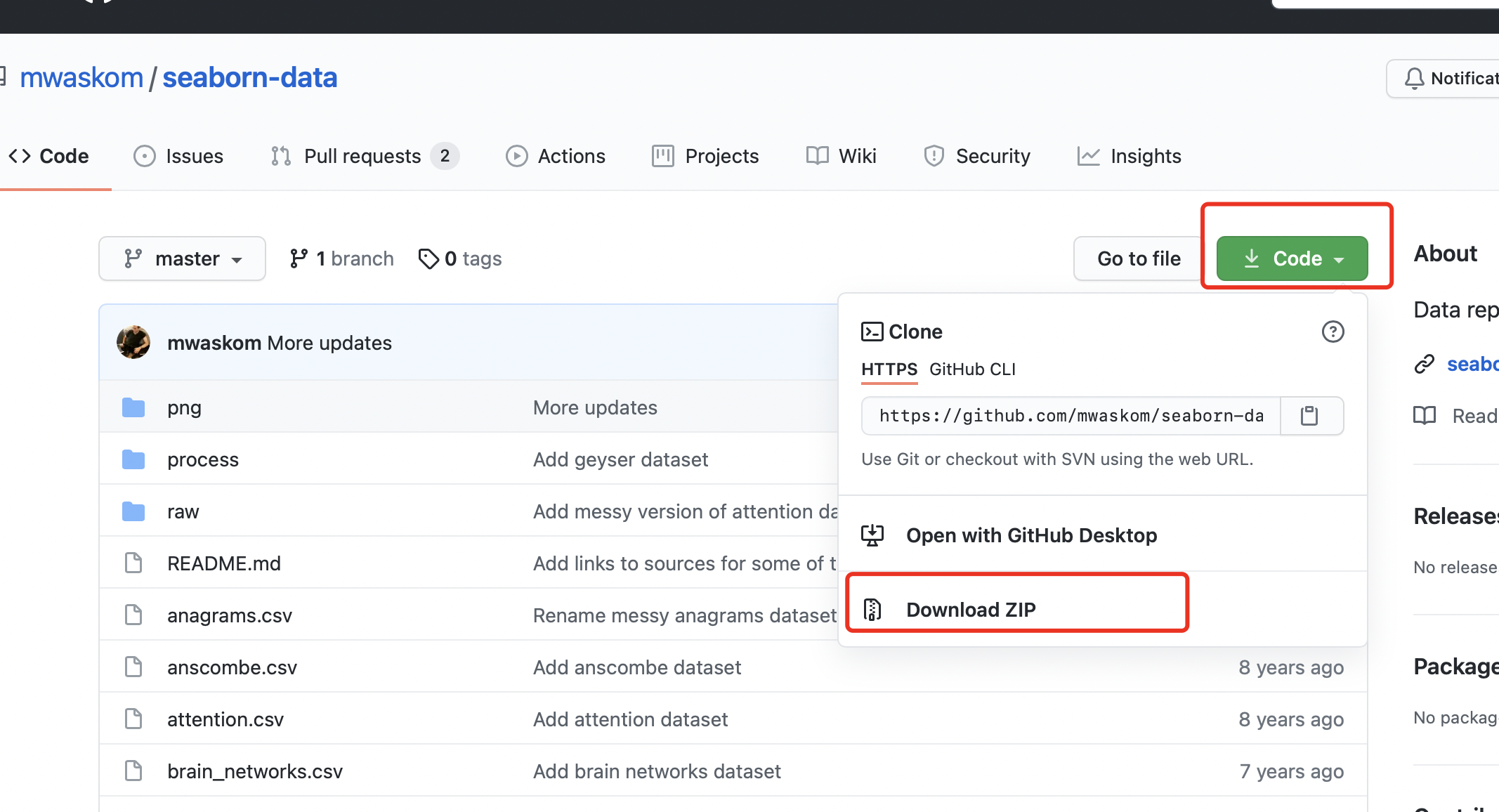Click the Security shield icon

[934, 156]
